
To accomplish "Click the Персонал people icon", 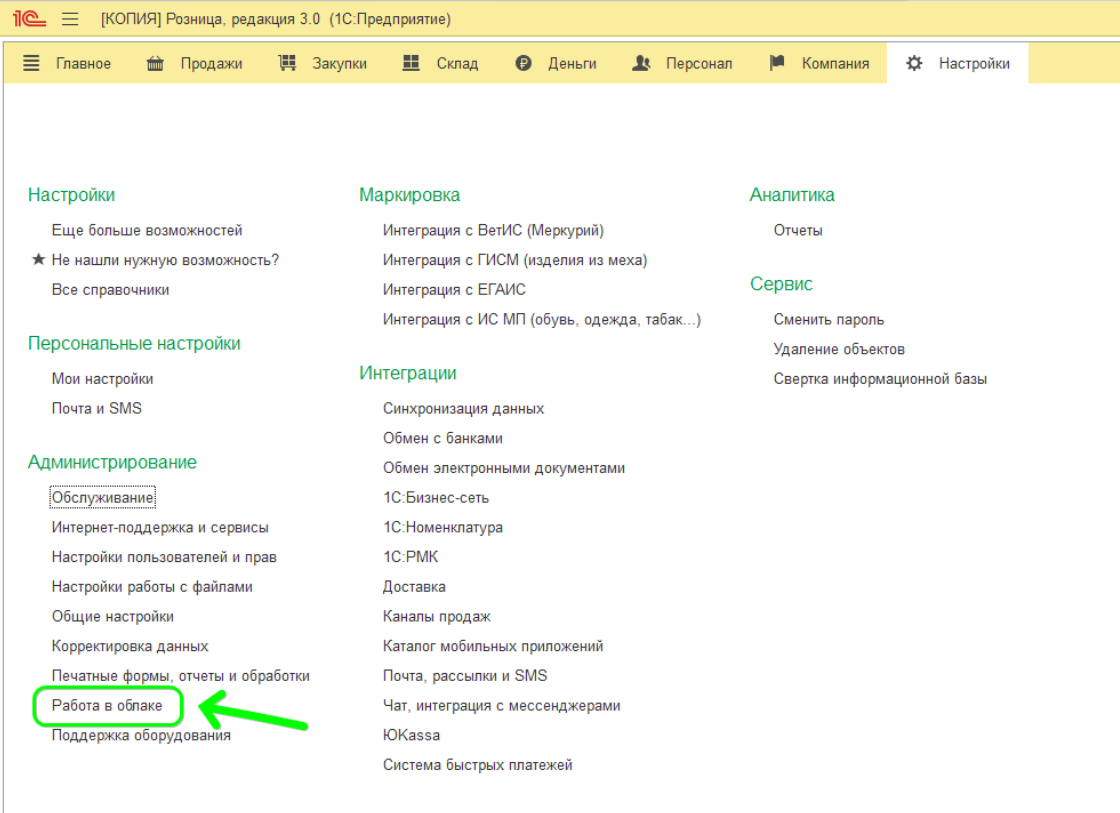I will tap(641, 64).
